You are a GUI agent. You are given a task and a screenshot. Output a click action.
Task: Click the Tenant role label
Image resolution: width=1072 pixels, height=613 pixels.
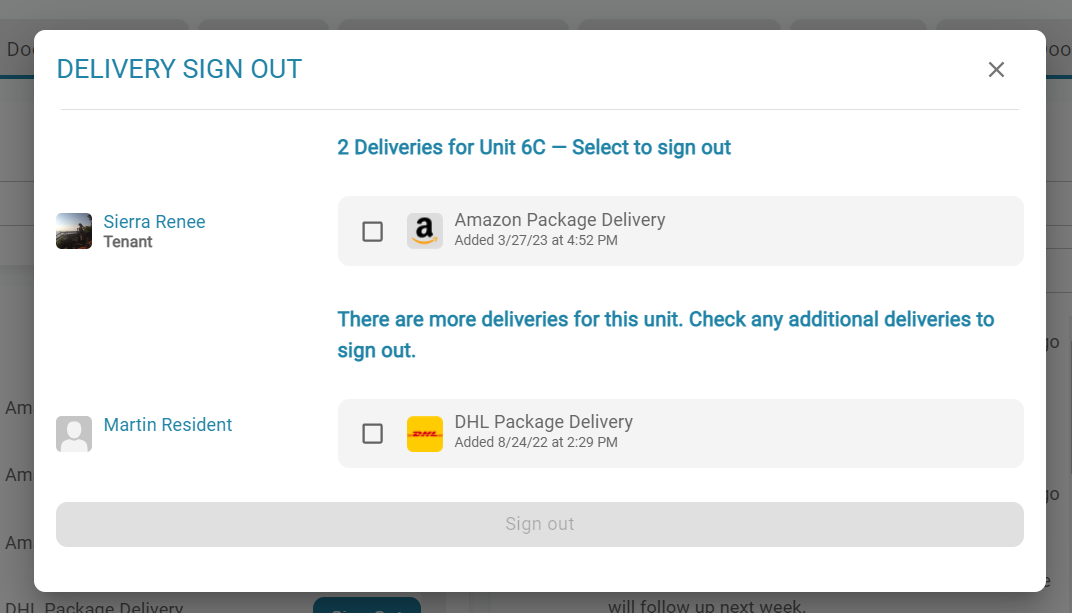click(x=128, y=242)
